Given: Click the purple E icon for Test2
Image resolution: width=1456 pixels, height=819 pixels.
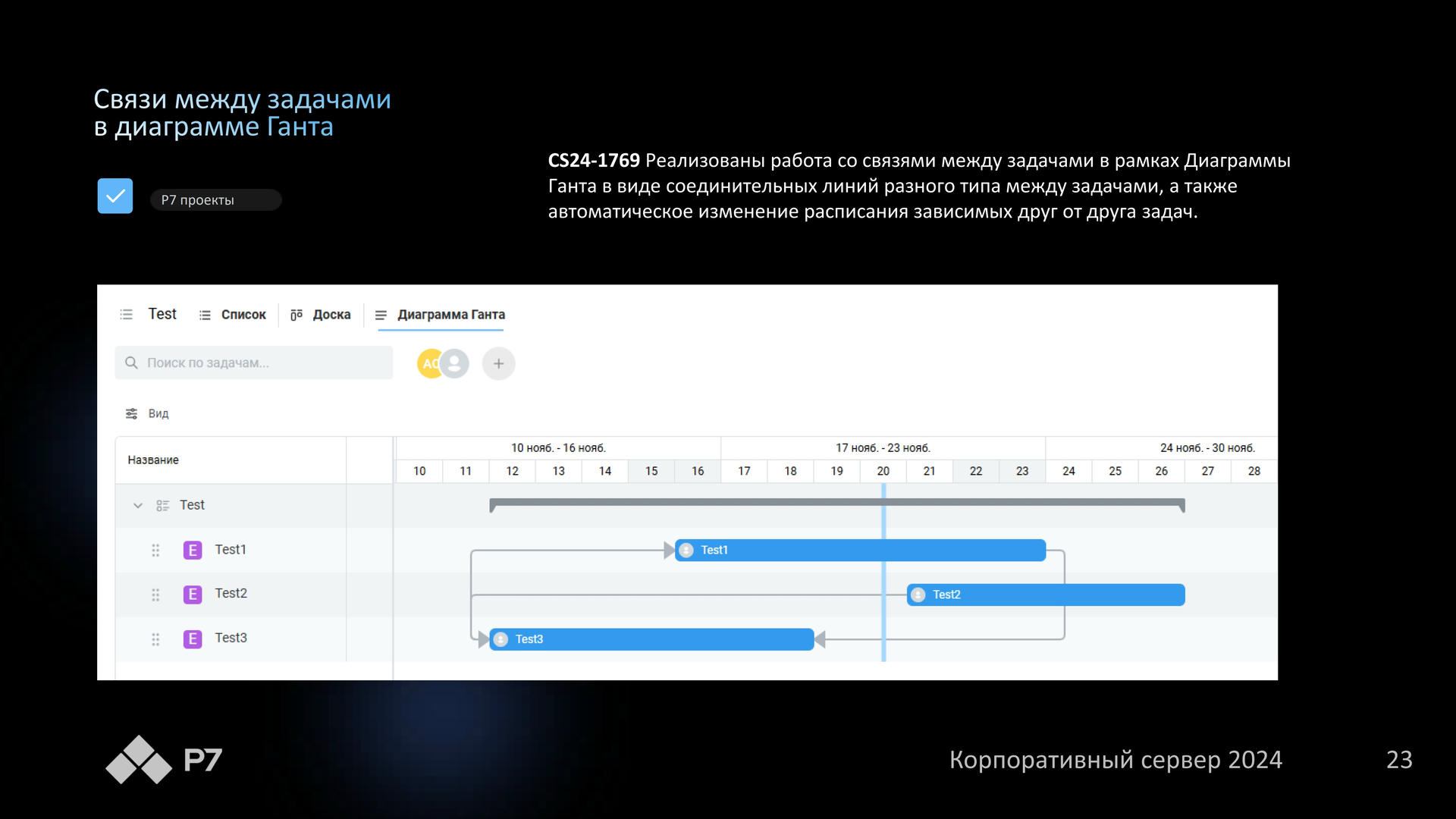Looking at the screenshot, I should (193, 594).
